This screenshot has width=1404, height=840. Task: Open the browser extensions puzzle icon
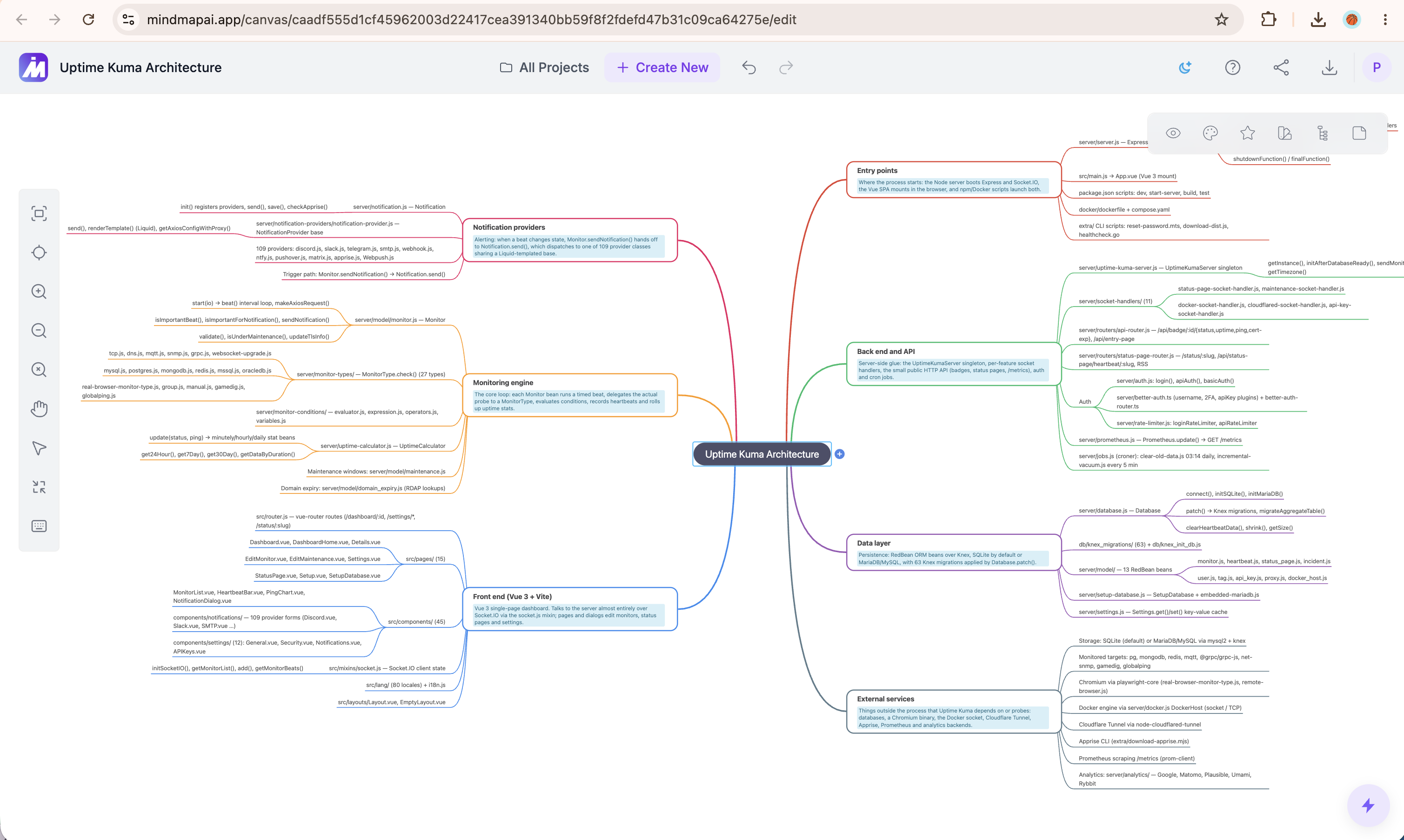click(1269, 20)
